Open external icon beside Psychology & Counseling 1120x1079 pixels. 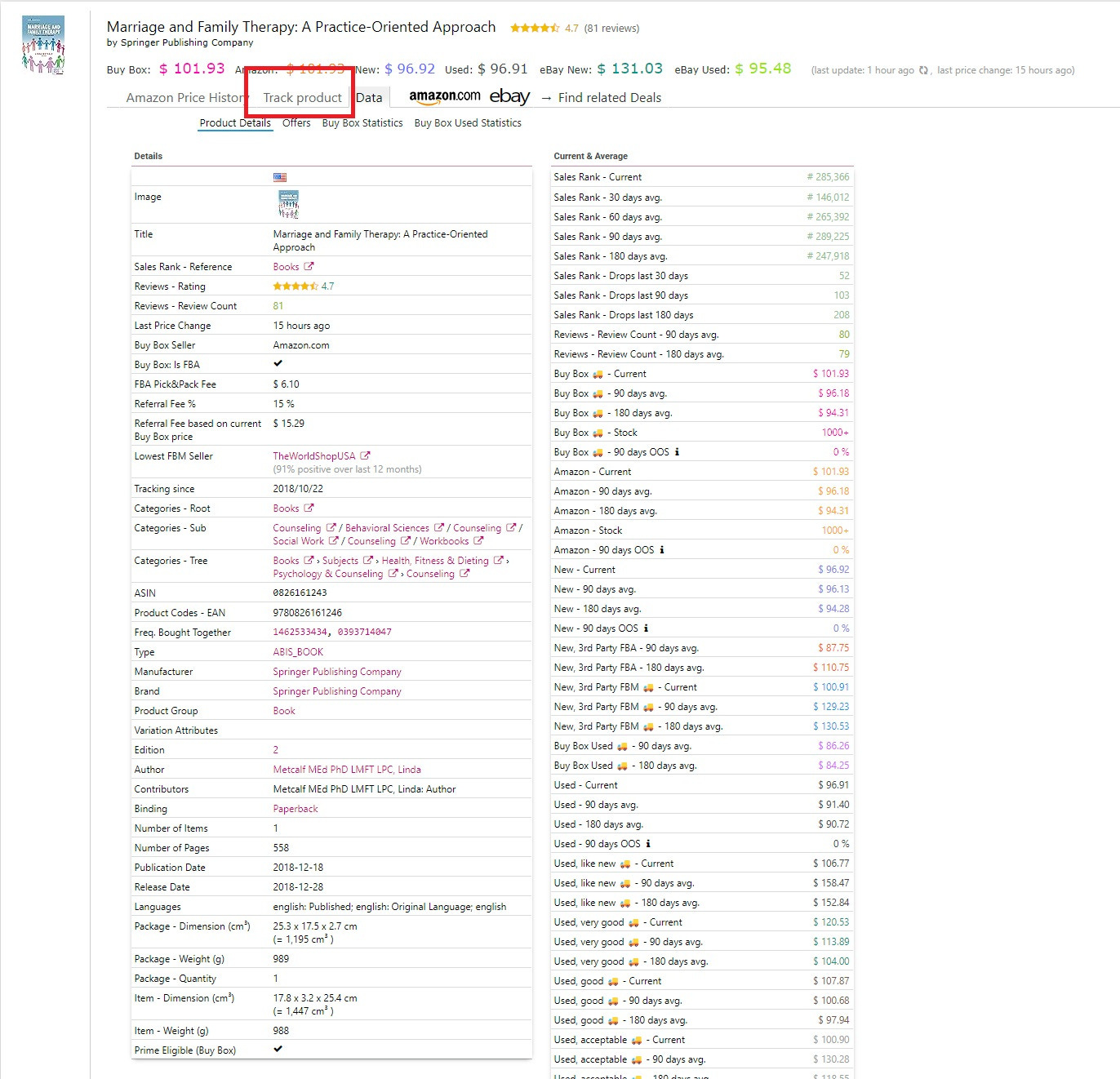click(x=393, y=573)
